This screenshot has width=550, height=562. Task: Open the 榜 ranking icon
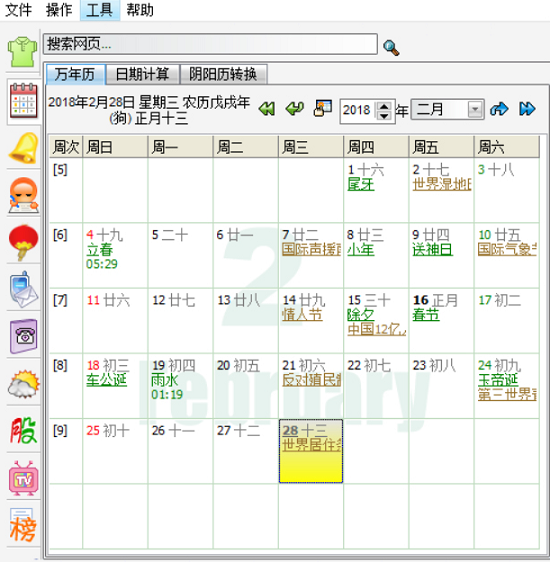click(24, 525)
